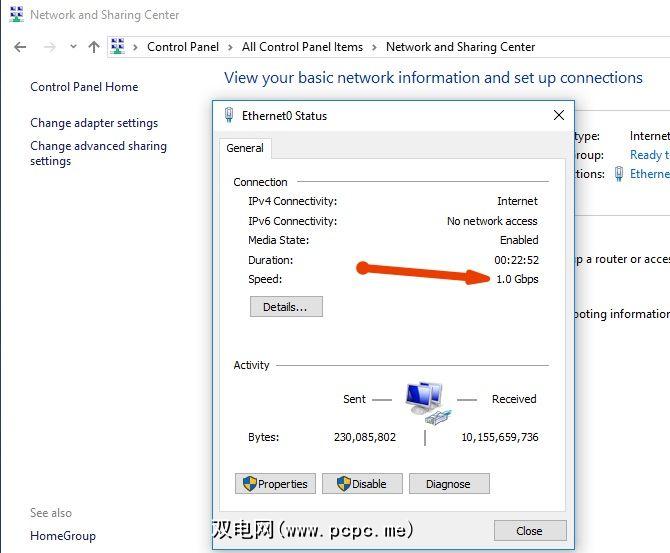Click the Up one level arrow
Viewport: 670px width, 553px height.
[94, 47]
